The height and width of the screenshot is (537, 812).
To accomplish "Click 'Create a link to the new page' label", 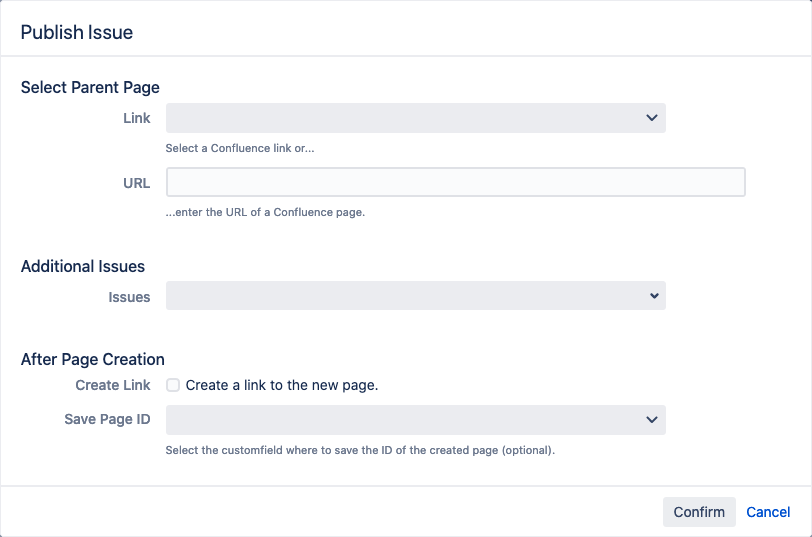I will (x=282, y=385).
